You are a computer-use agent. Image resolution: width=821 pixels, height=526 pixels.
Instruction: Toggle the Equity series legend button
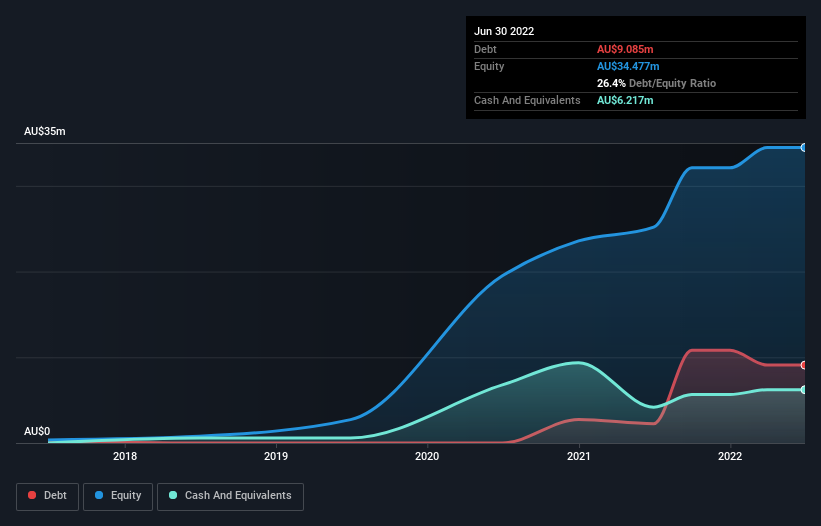(x=118, y=496)
